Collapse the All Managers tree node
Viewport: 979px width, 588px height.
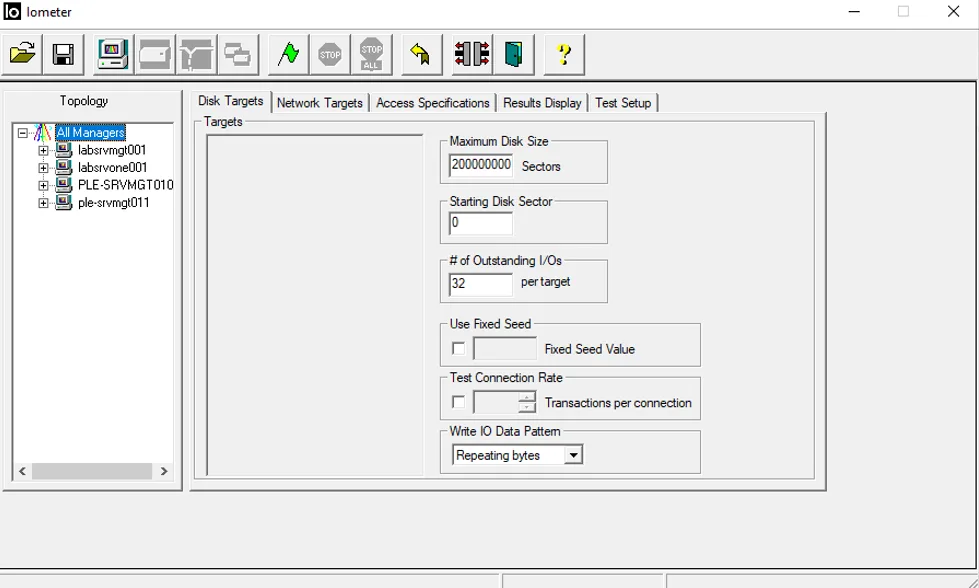pos(23,133)
